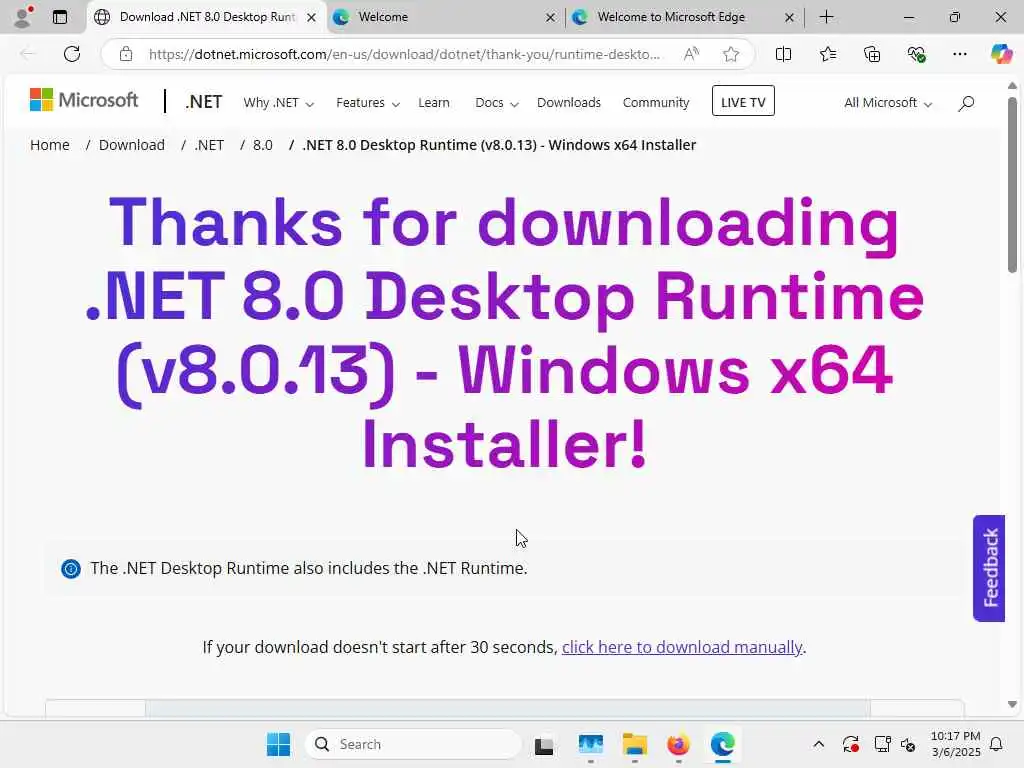Open Windows Start menu
The width and height of the screenshot is (1024, 768).
coord(278,744)
